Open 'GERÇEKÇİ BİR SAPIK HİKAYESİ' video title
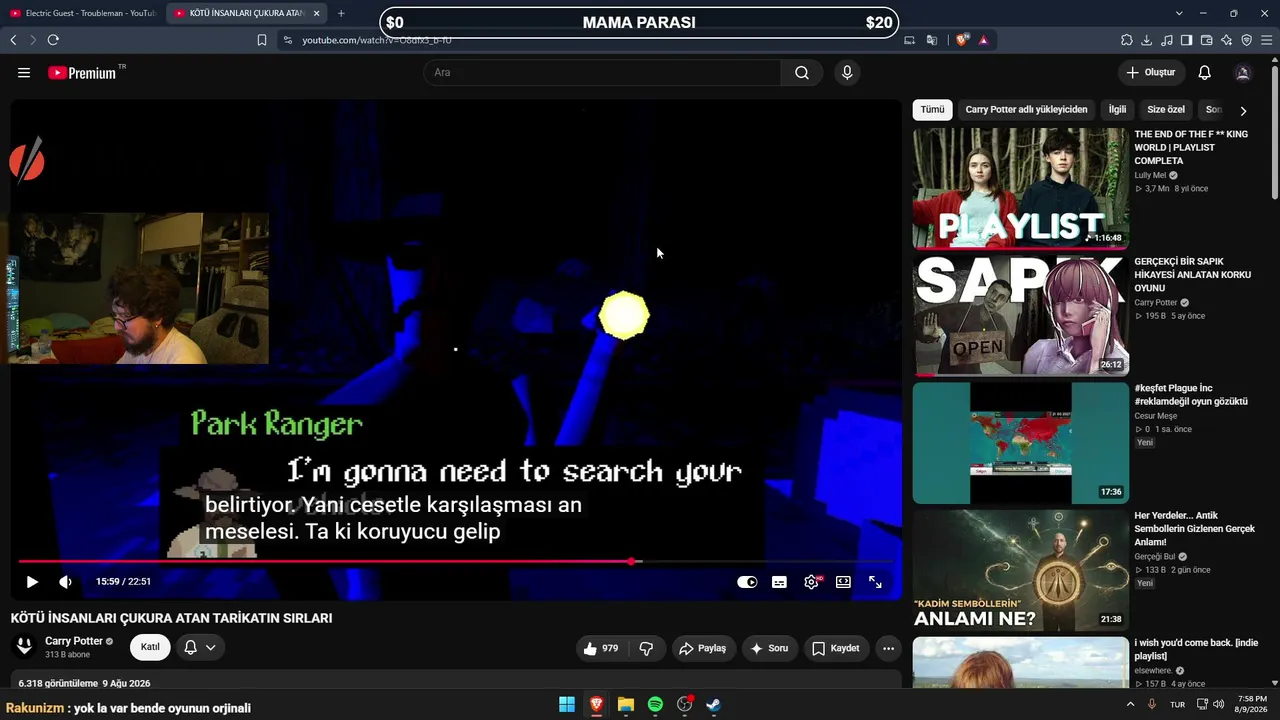 click(x=1192, y=275)
